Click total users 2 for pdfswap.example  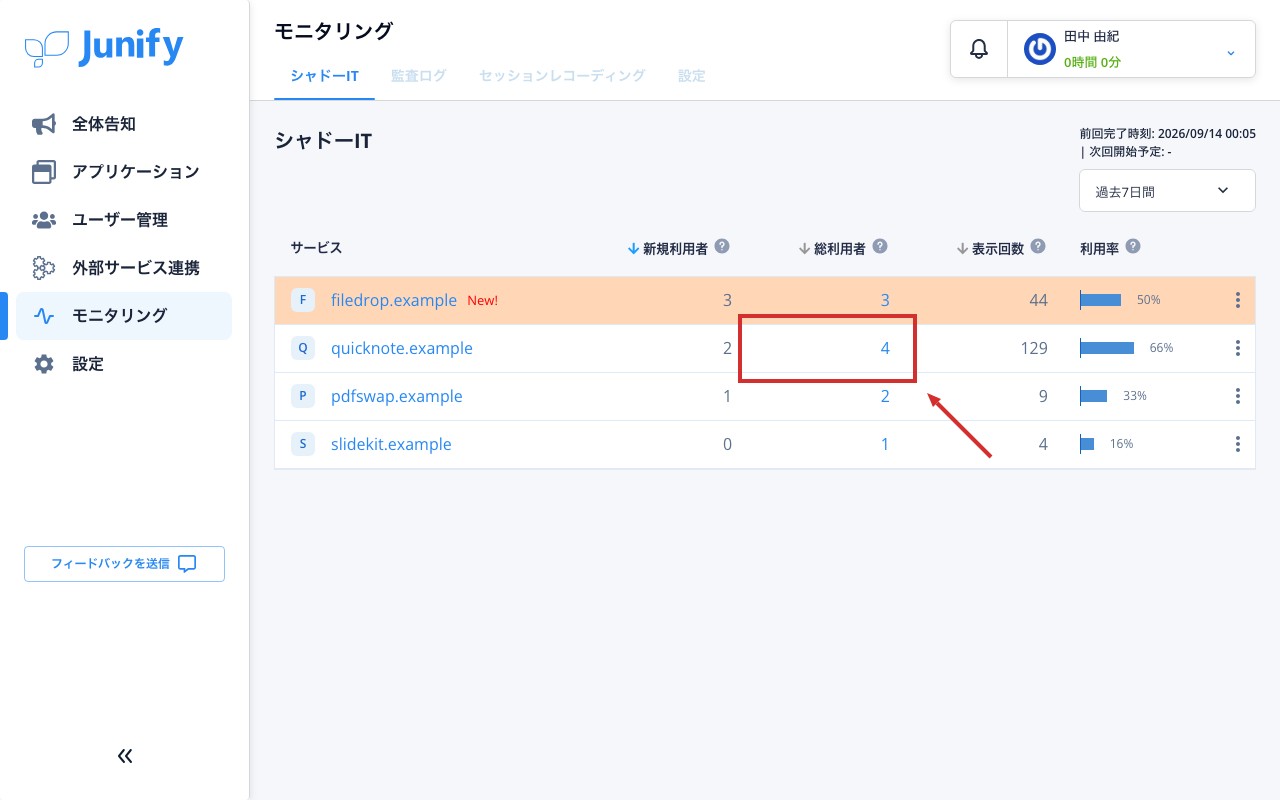coord(885,396)
